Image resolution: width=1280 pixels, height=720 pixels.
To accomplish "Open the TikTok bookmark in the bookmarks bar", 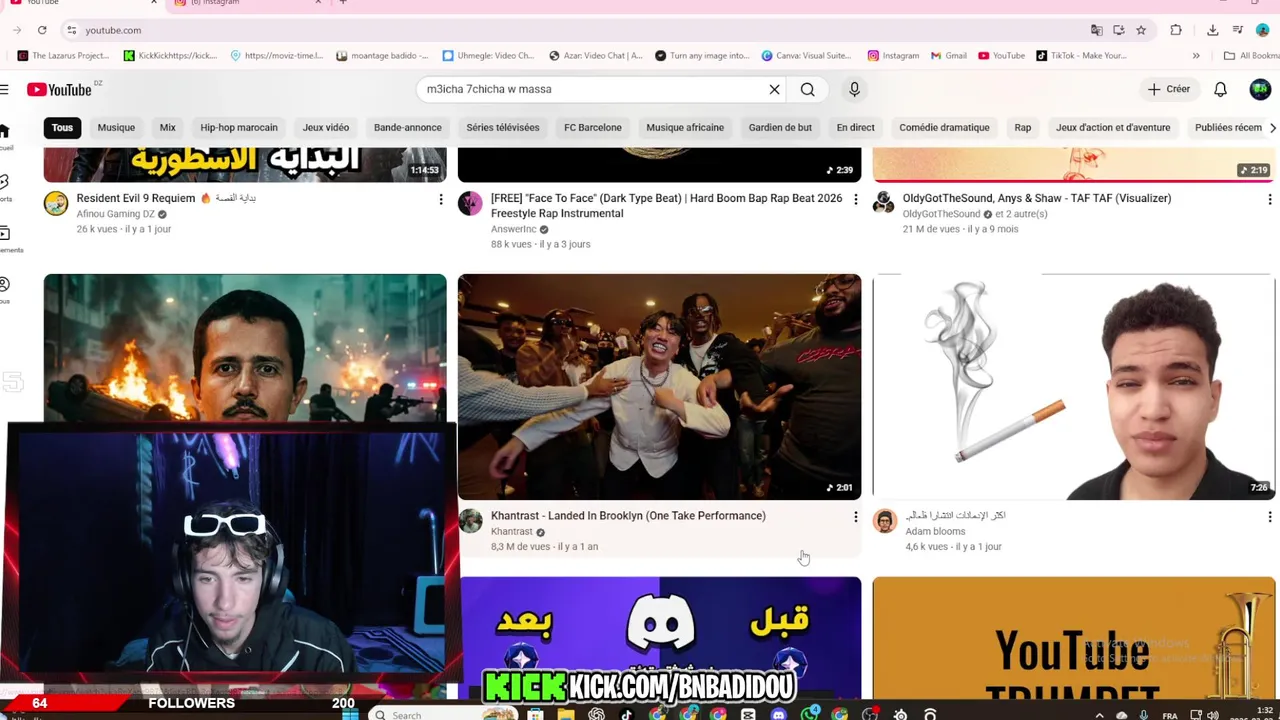I will [x=1081, y=56].
